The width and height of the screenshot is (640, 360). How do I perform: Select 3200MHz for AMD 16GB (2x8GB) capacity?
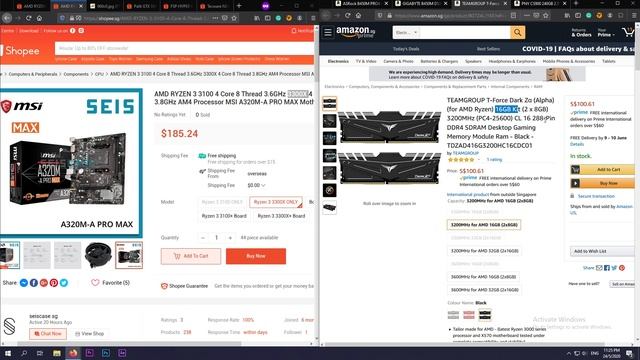[484, 224]
